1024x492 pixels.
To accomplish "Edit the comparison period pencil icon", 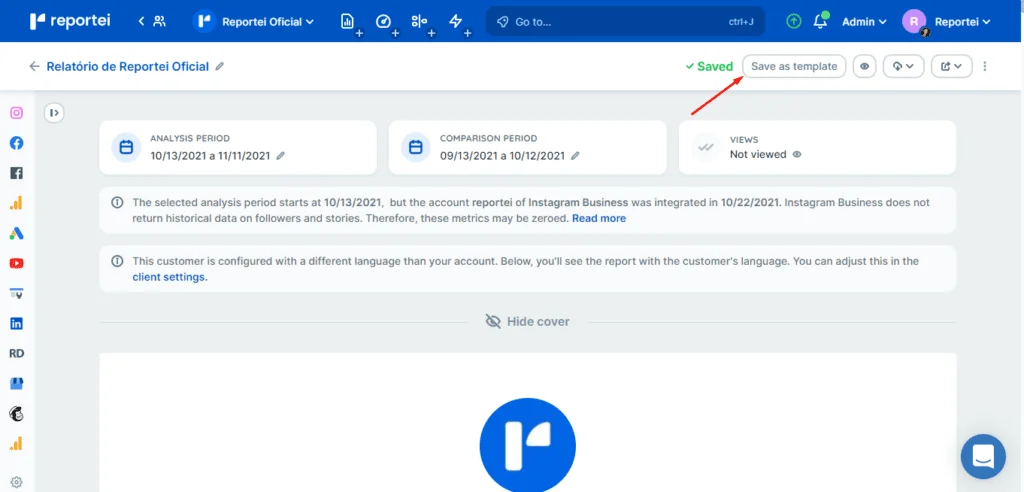I will 575,156.
